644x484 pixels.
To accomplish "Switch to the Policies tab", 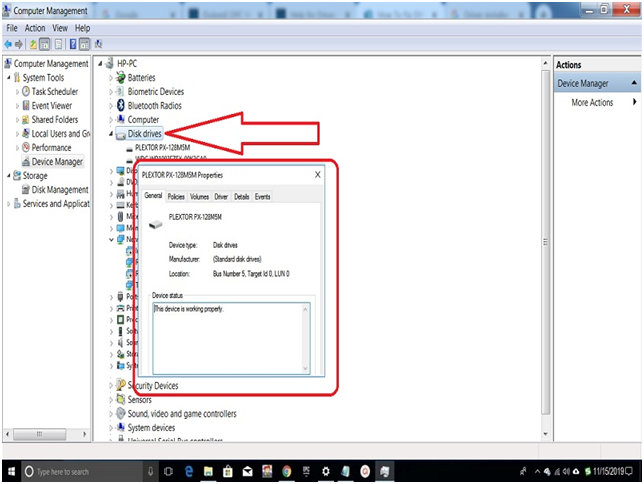I will 176,197.
